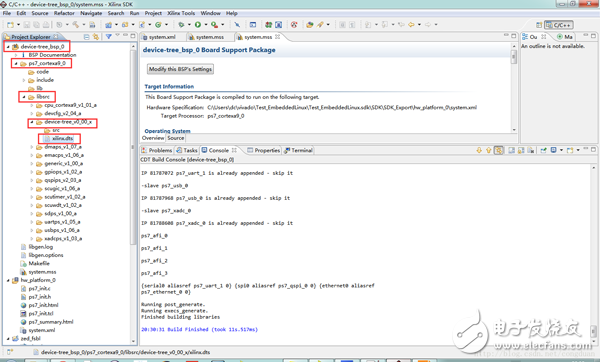Click Collapse All in Project Explorer
The image size is (600, 362).
tap(86, 37)
